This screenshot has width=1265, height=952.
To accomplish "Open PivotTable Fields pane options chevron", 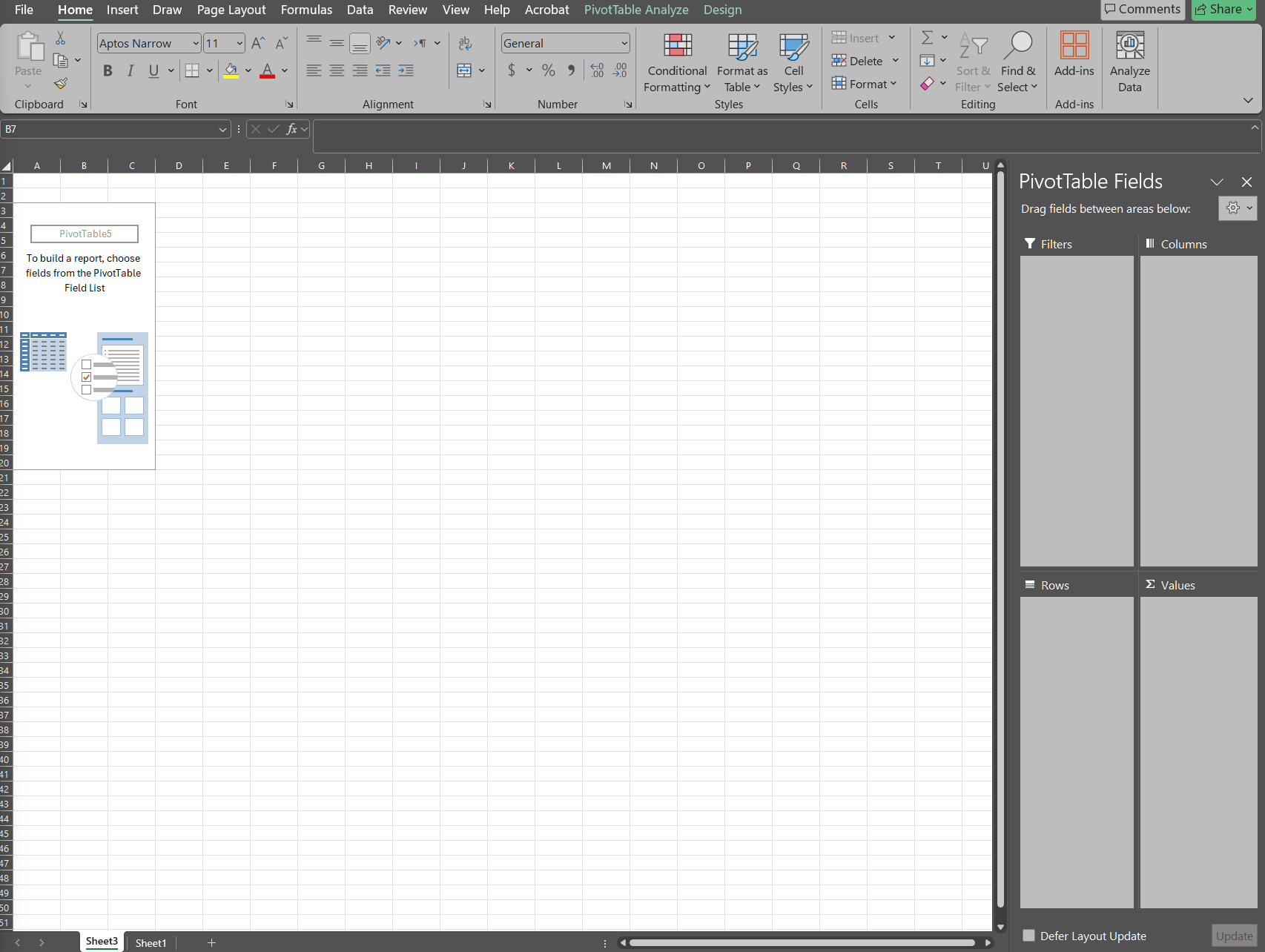I will pos(1217,182).
